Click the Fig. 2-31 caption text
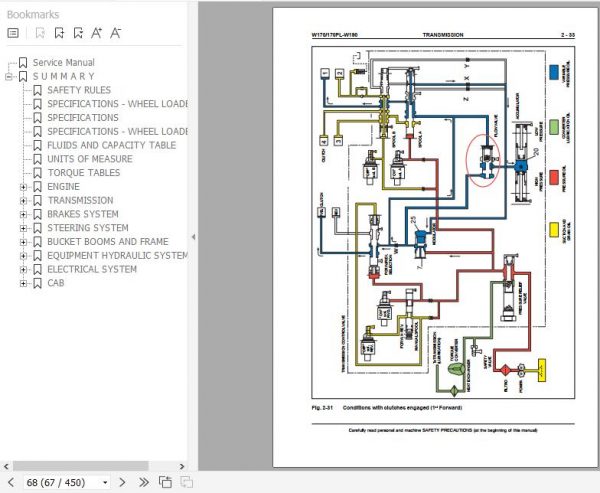 387,408
